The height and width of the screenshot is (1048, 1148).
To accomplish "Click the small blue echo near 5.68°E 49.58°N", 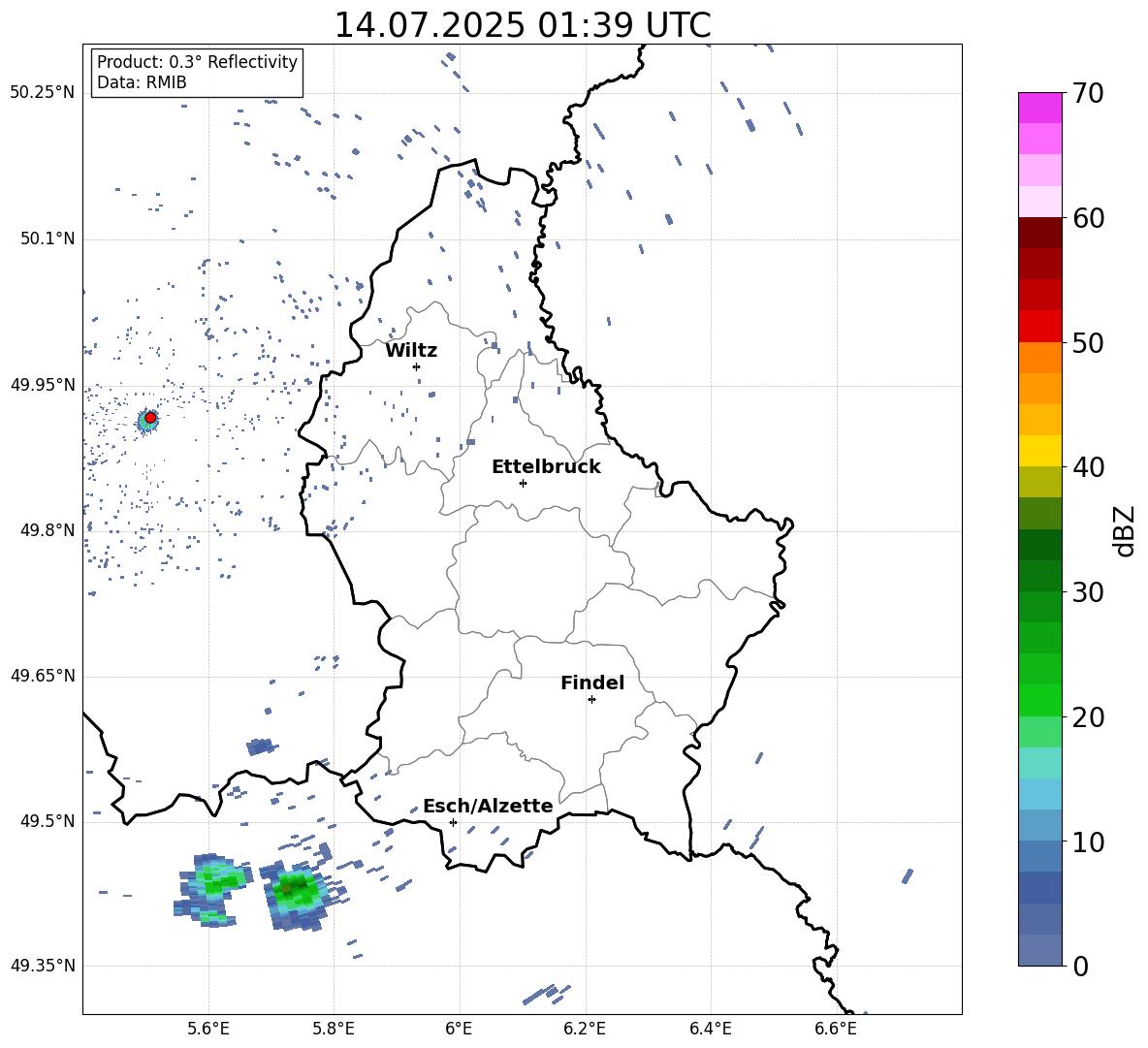I will tap(261, 746).
